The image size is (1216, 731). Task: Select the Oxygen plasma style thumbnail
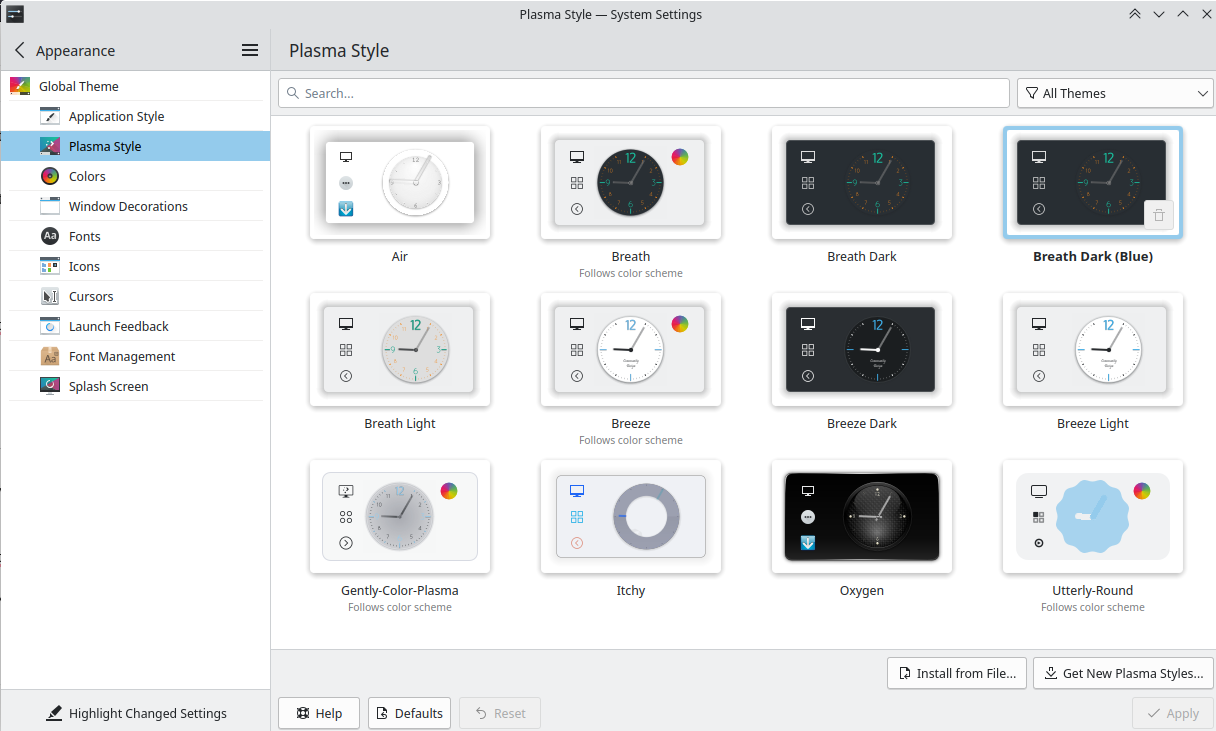coord(862,516)
